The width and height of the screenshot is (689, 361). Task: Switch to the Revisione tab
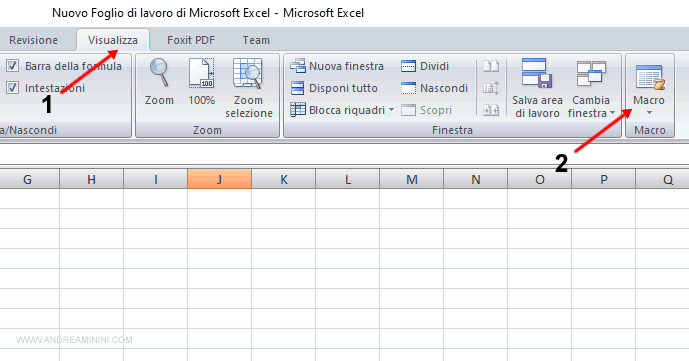coord(33,40)
